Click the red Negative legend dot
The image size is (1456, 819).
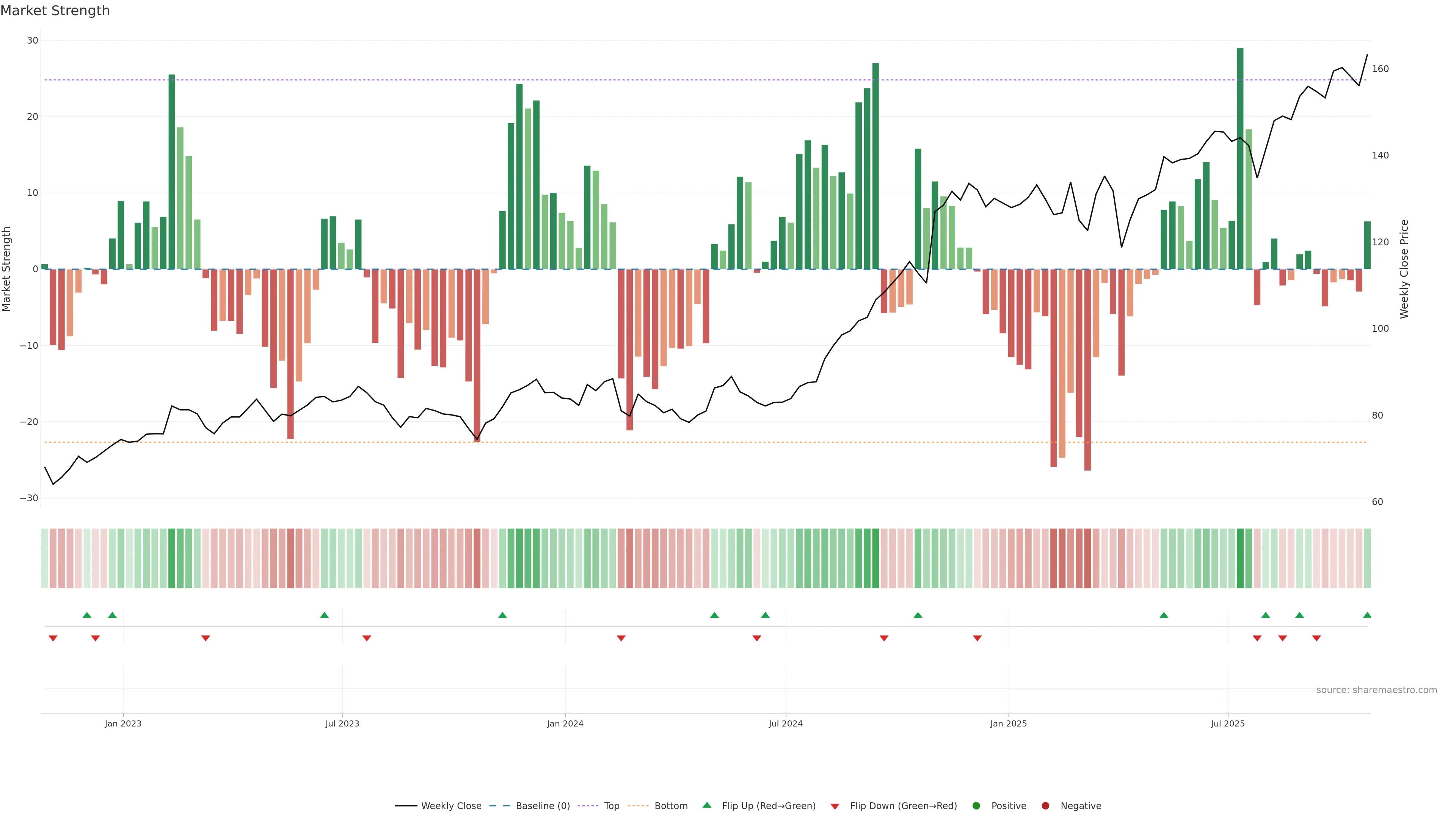coord(1045,806)
